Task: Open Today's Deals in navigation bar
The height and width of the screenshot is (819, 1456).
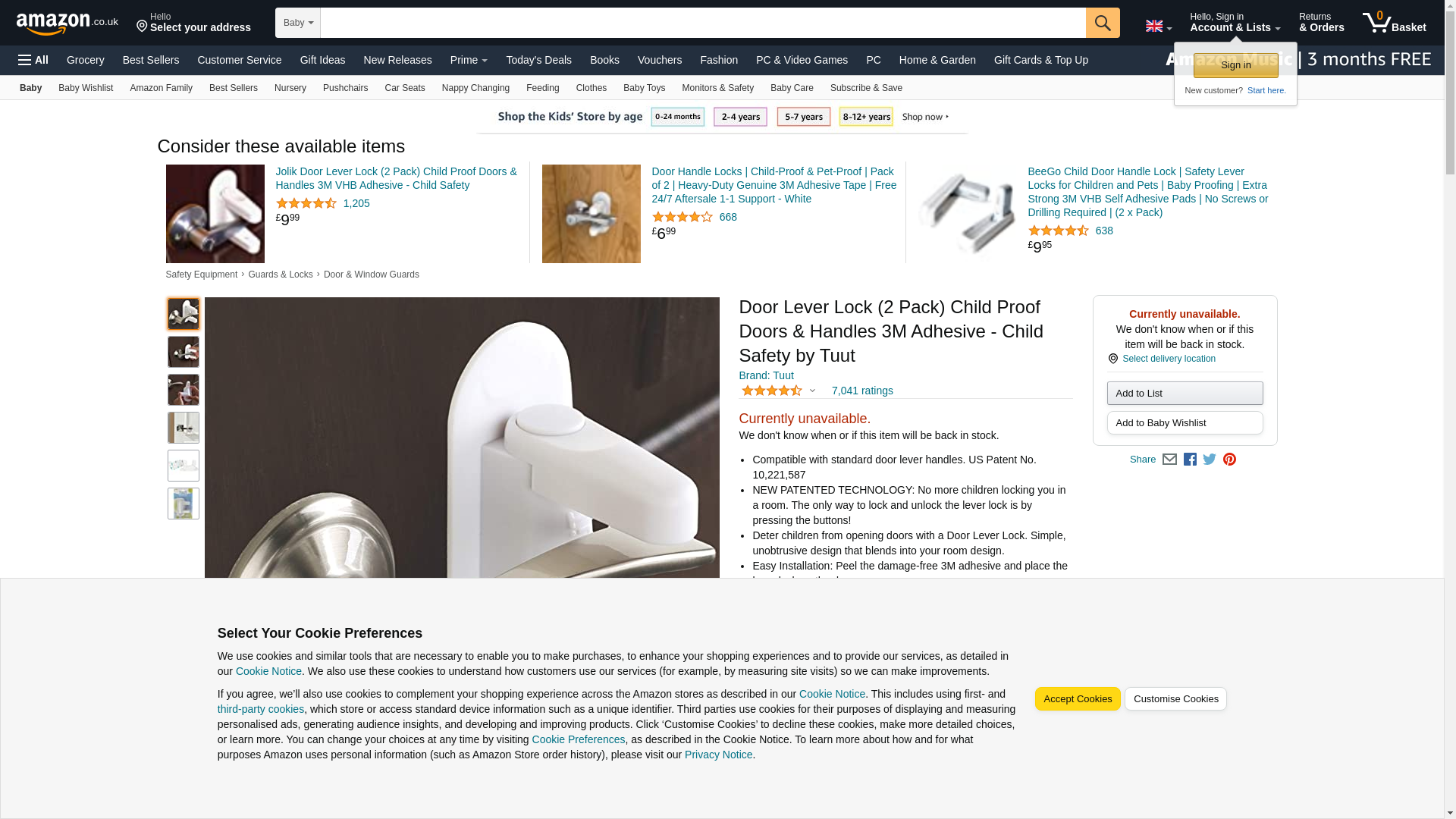Action: coord(538,60)
